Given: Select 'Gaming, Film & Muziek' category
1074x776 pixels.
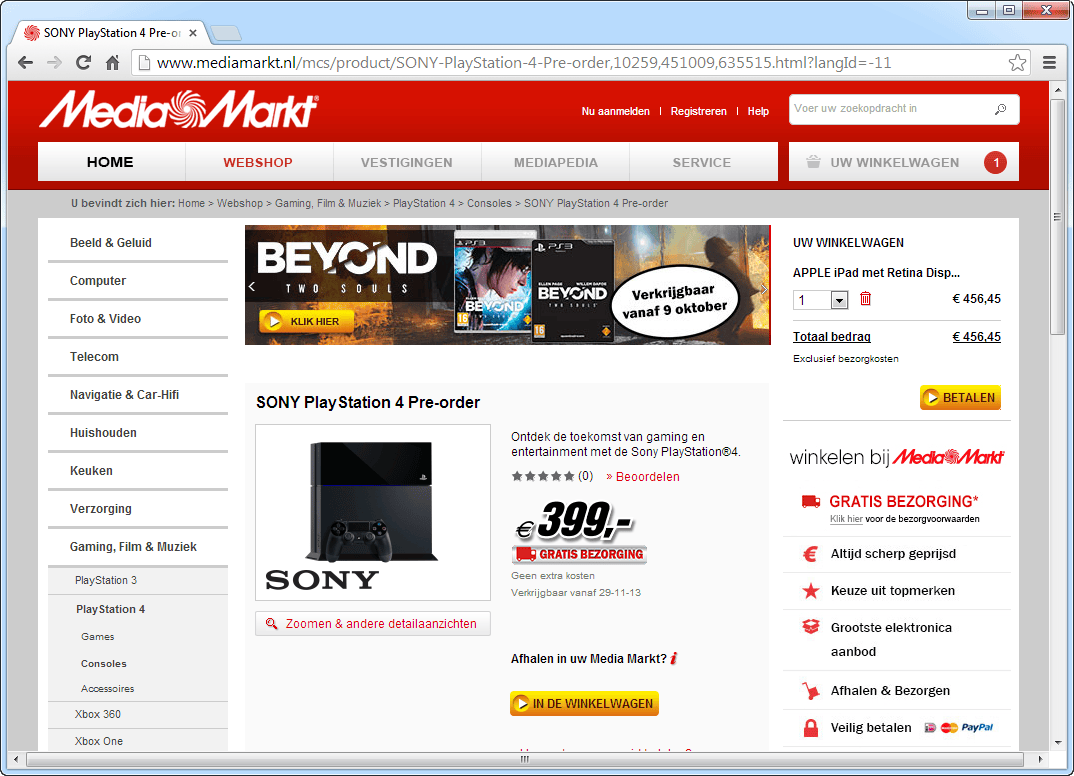Looking at the screenshot, I should [133, 547].
